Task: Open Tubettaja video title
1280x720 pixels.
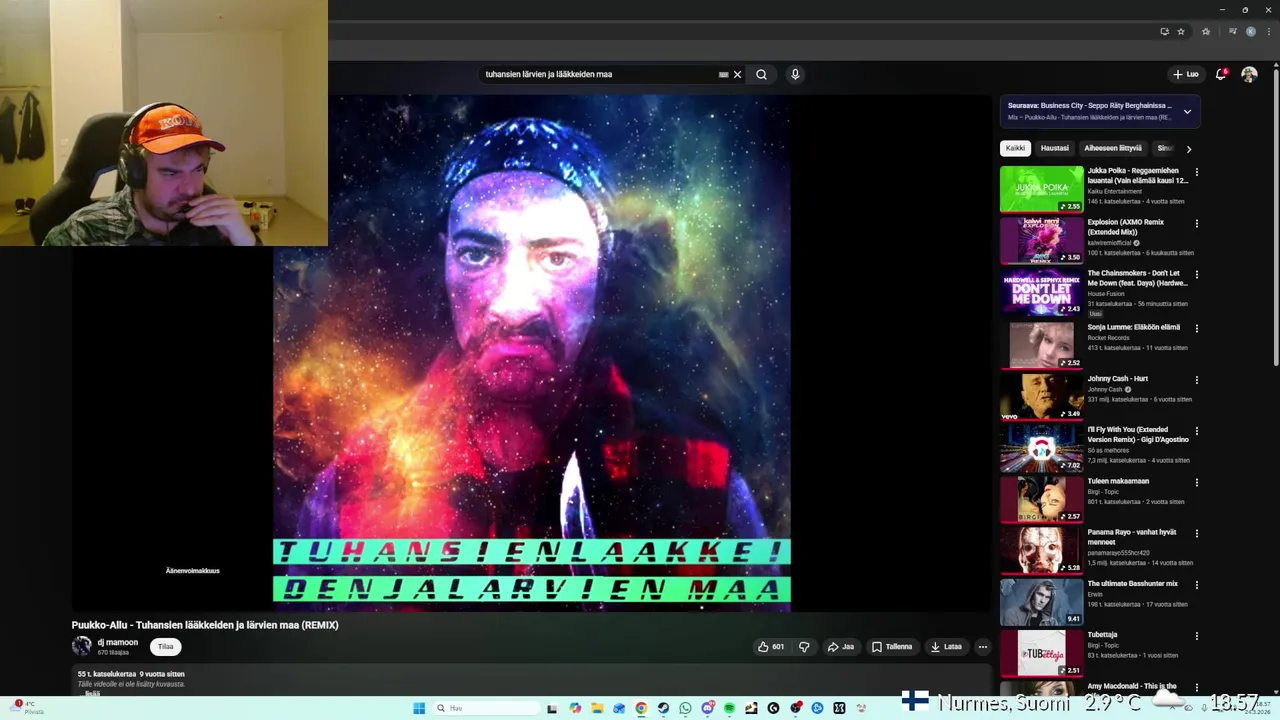Action: [1103, 635]
